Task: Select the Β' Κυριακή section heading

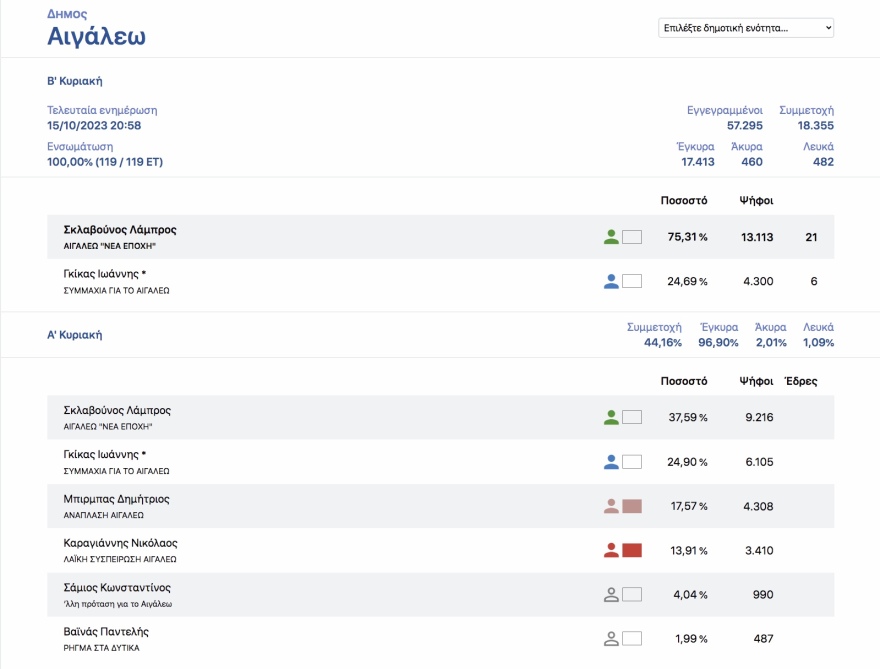Action: (x=75, y=81)
